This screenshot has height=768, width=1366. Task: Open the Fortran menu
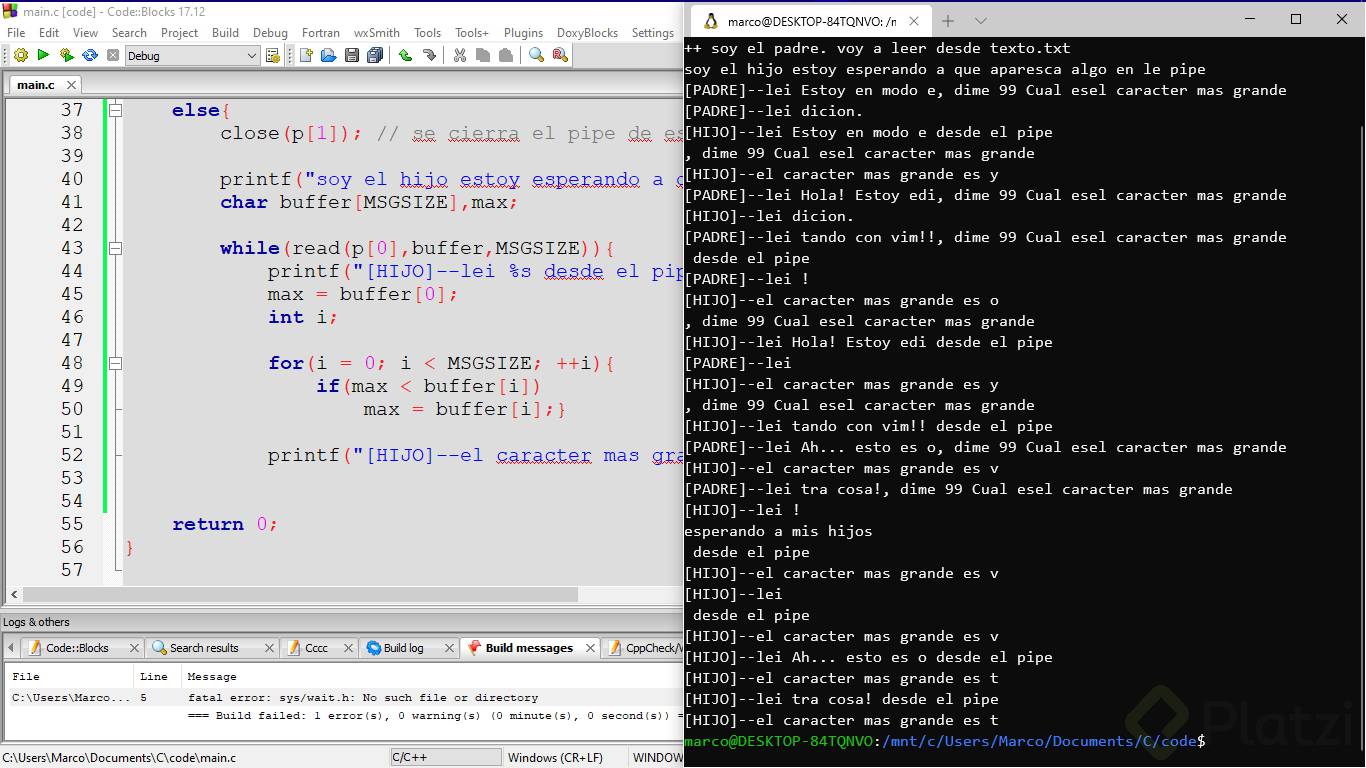click(x=321, y=33)
